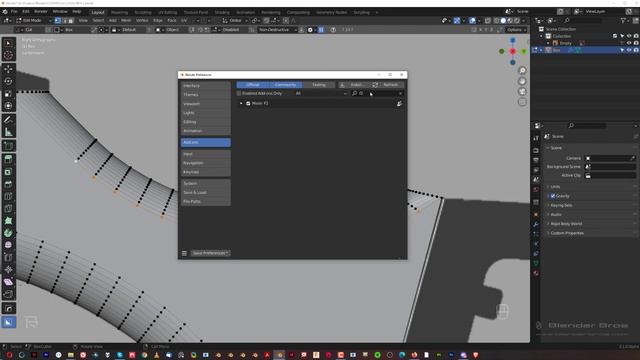Toggle camera view icon in viewport

522,91
